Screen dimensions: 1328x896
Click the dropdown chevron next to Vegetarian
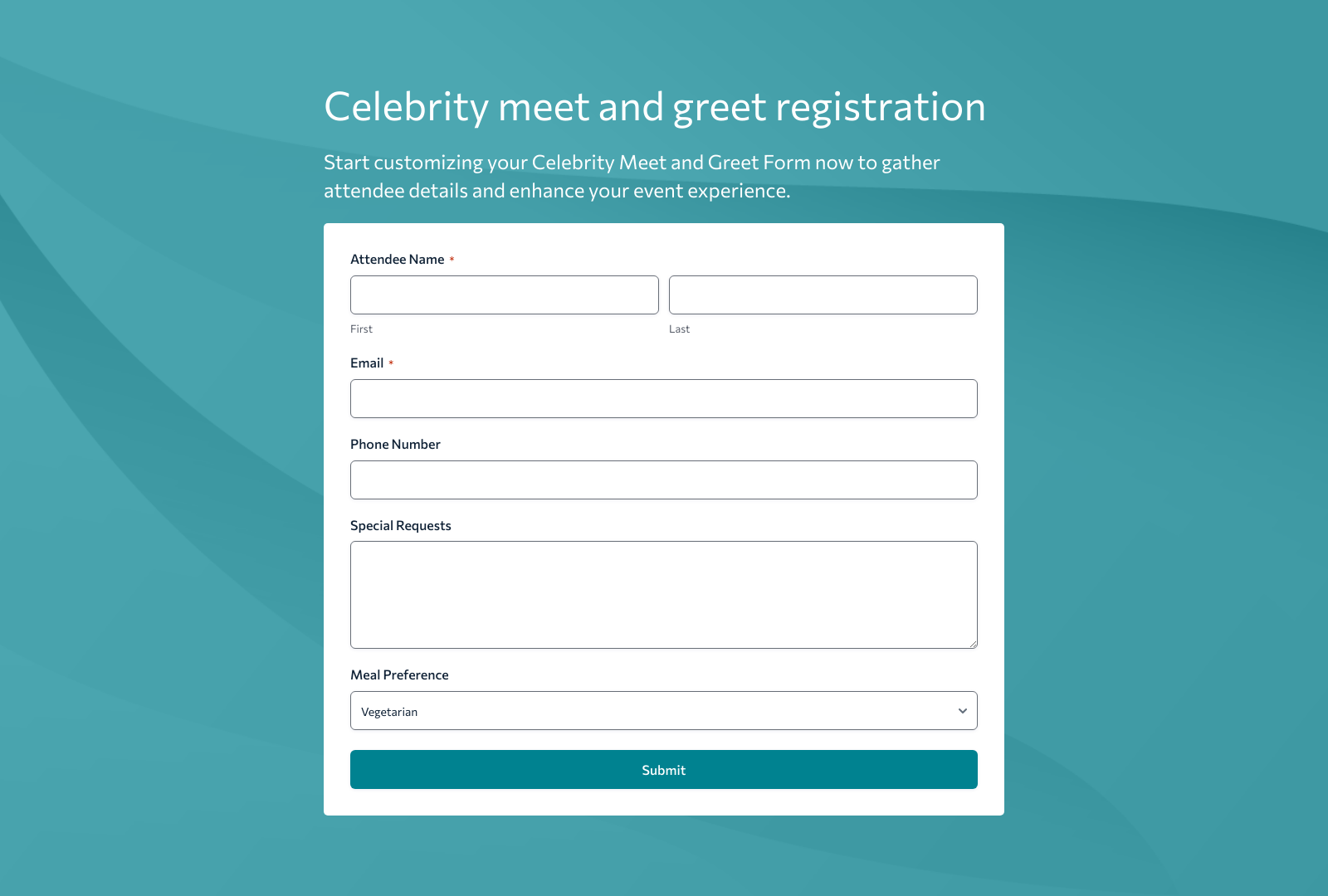coord(962,710)
